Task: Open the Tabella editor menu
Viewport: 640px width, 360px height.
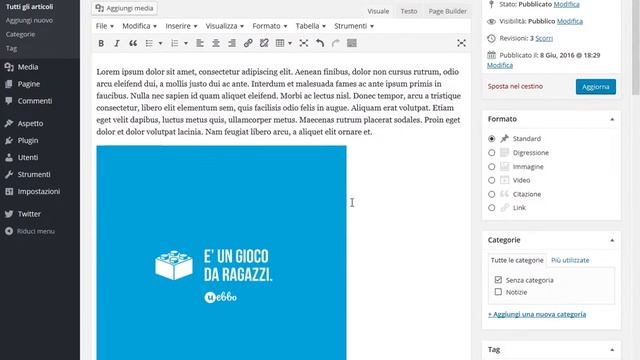Action: coord(311,26)
